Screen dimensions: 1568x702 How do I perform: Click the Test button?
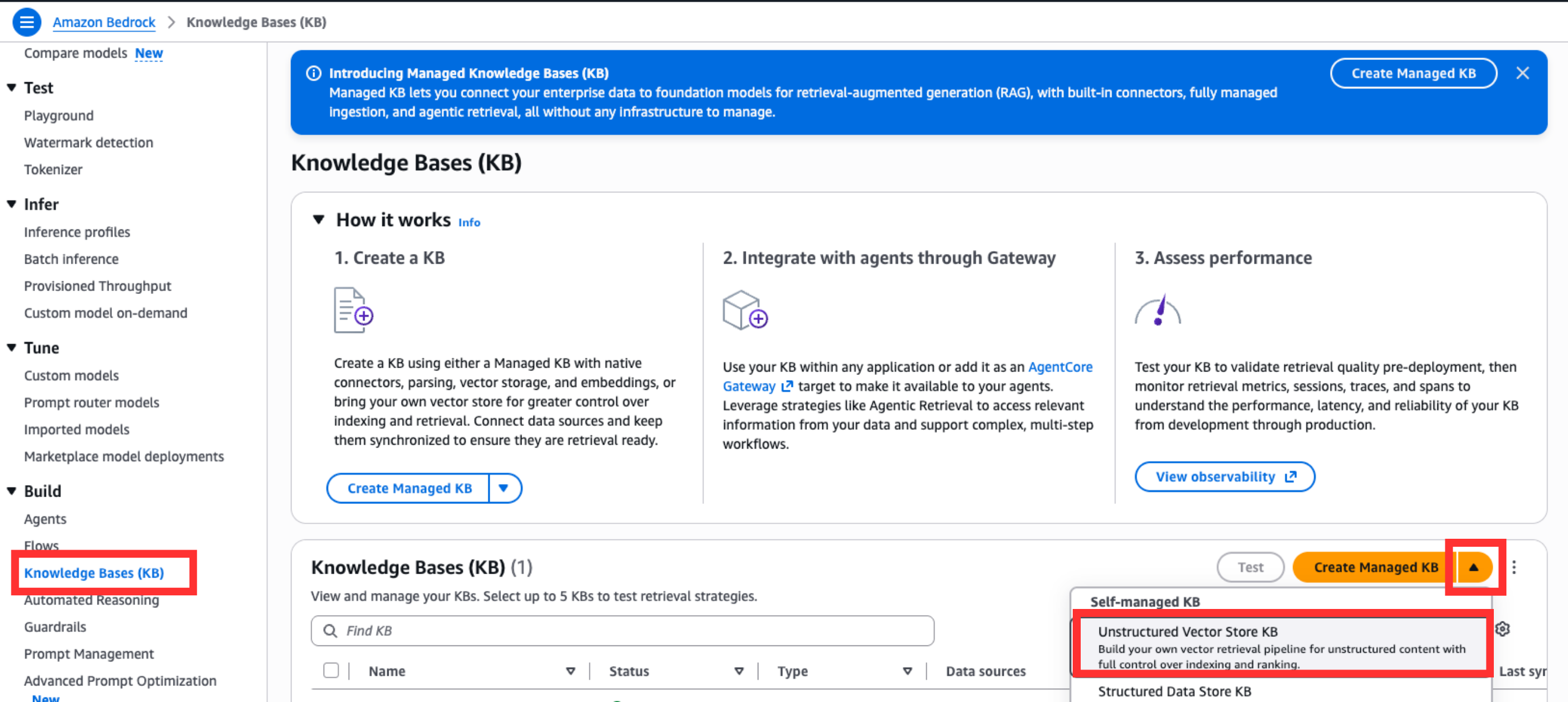(x=1250, y=567)
